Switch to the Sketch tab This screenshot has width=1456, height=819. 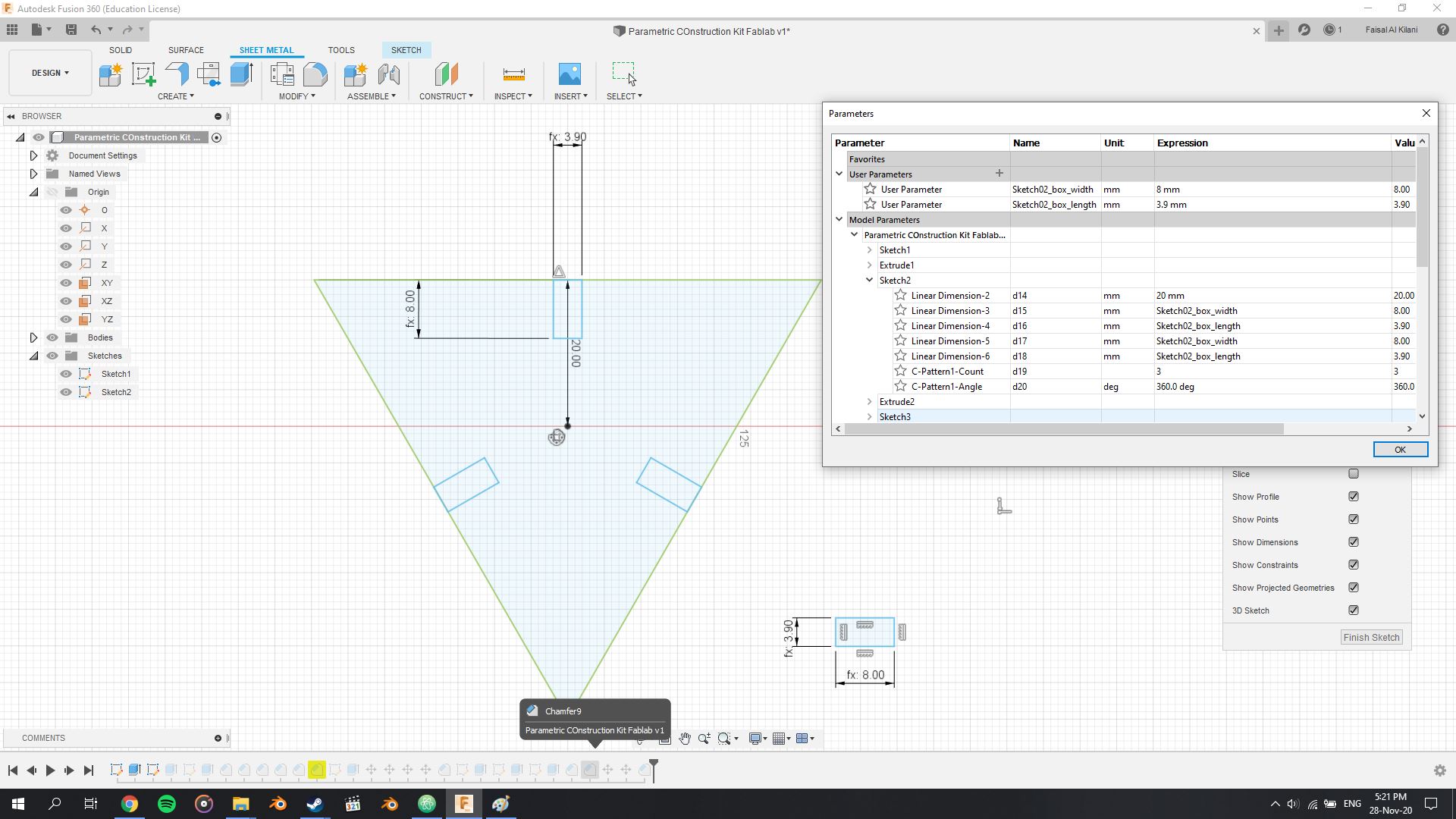pyautogui.click(x=406, y=49)
